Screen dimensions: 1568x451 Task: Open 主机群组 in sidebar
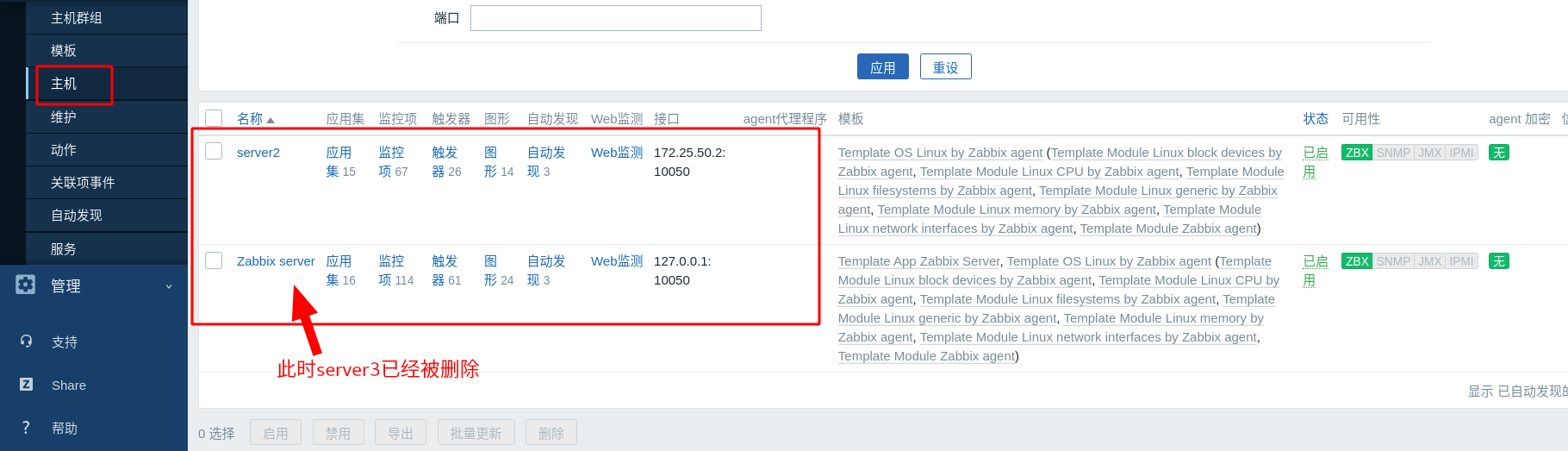pos(107,17)
